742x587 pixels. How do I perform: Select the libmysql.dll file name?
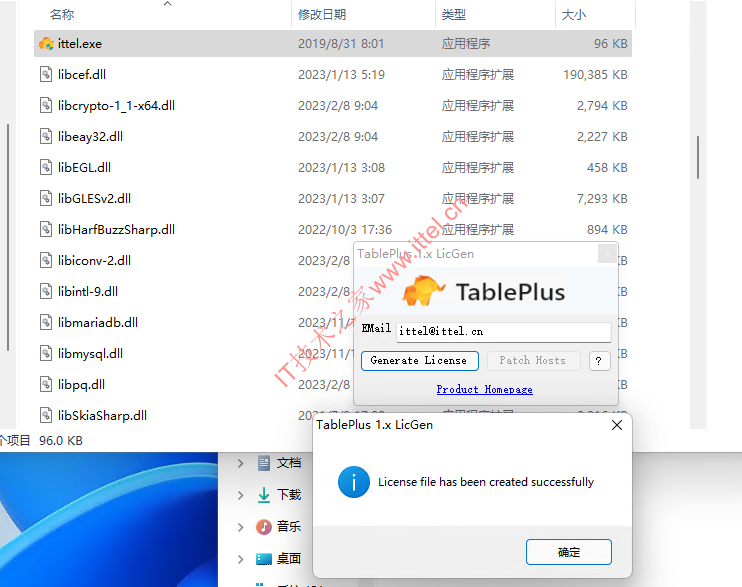click(x=90, y=354)
